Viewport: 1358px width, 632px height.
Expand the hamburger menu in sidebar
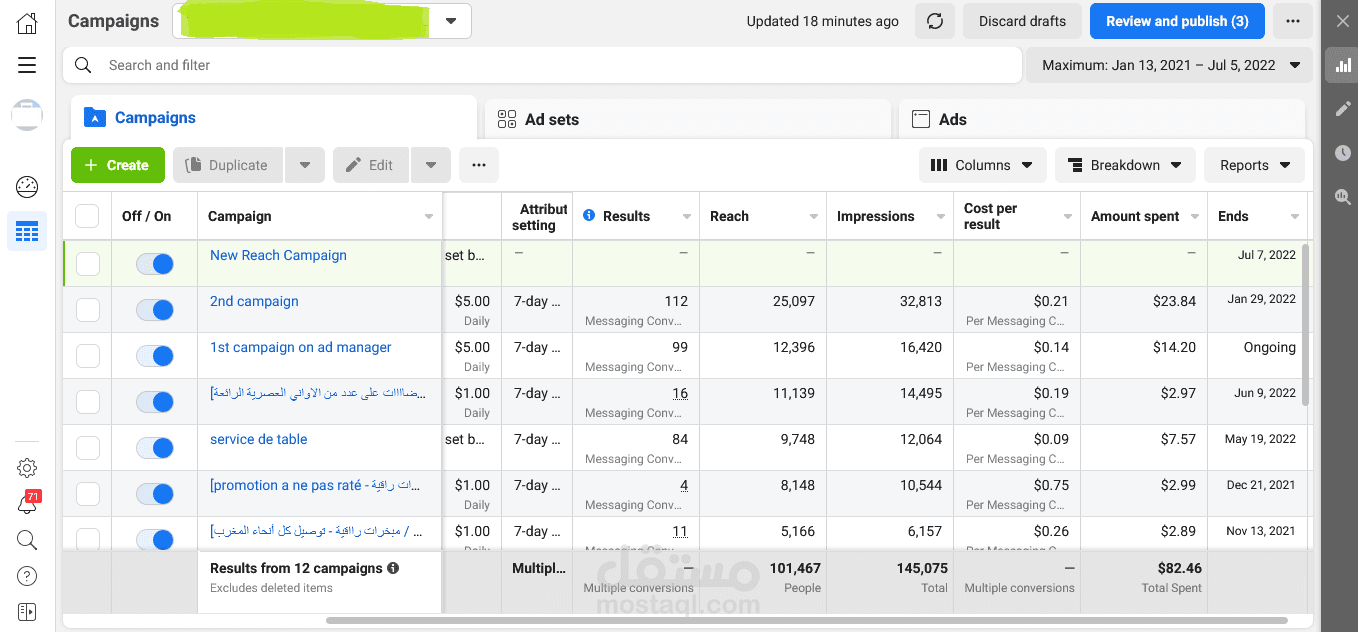click(x=27, y=65)
